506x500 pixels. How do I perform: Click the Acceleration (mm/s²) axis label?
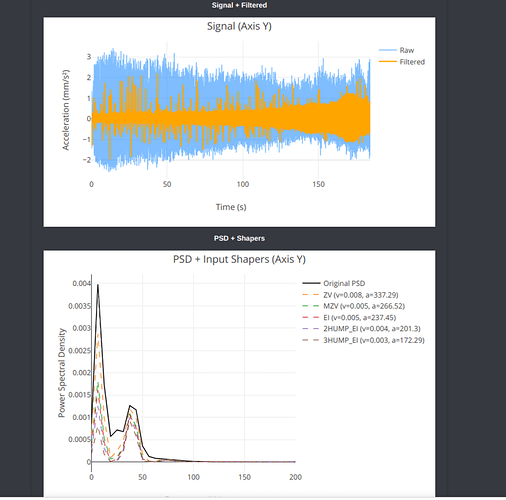click(66, 110)
